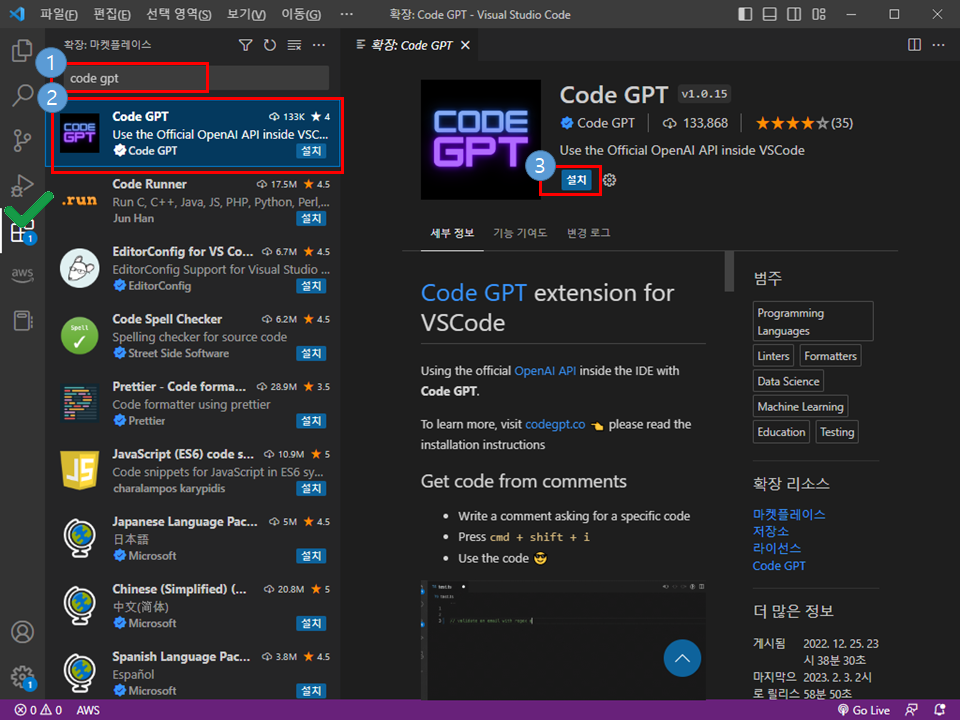960x720 pixels.
Task: Expand the hidden menu items ellipsis
Action: 347,14
